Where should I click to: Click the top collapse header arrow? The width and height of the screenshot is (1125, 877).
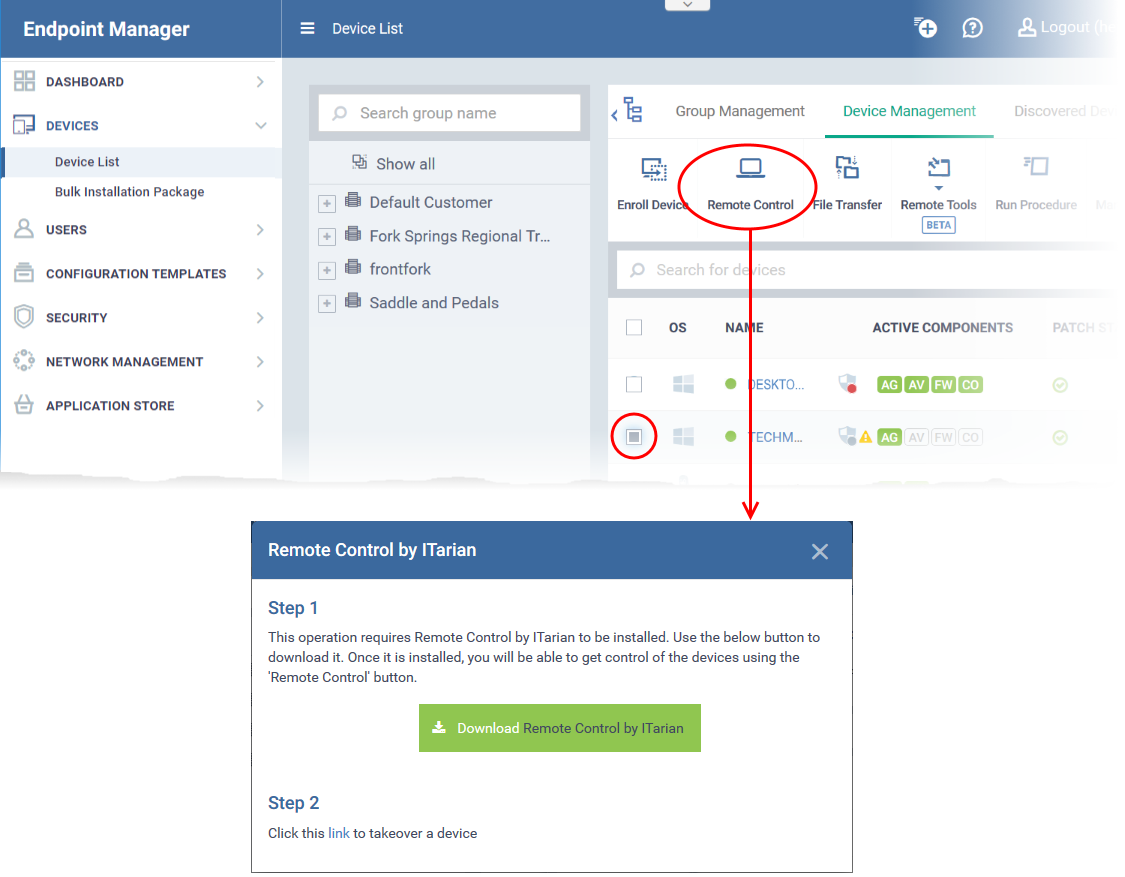(687, 4)
